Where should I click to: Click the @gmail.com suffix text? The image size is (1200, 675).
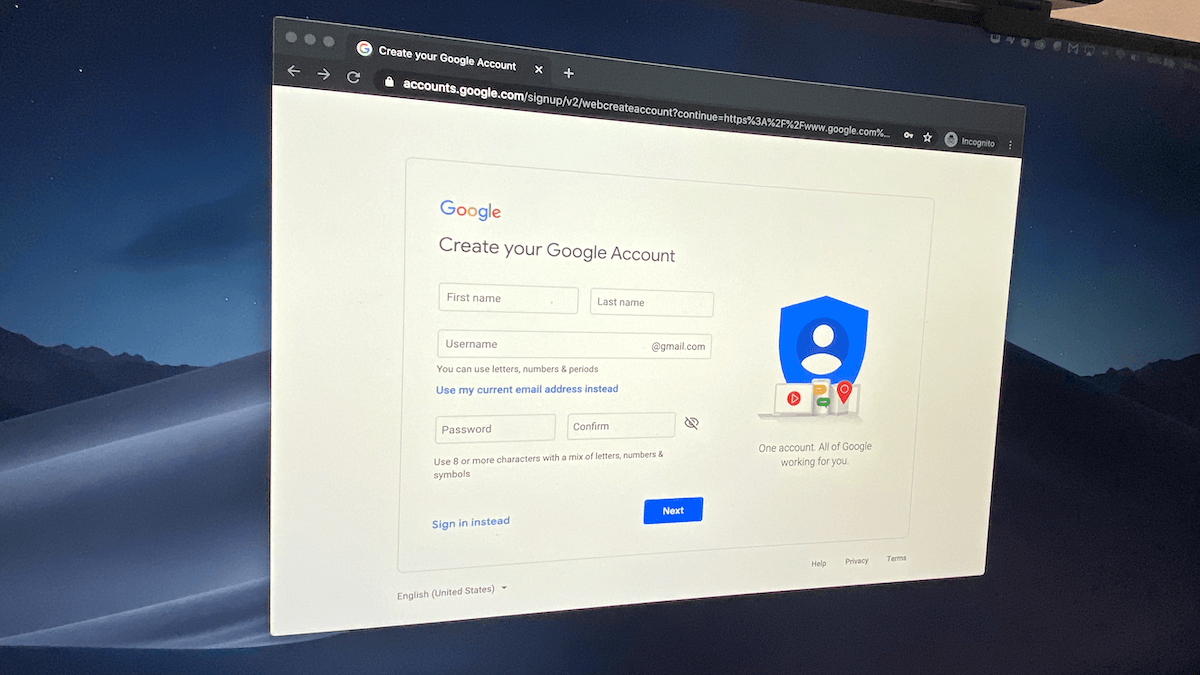[x=679, y=347]
